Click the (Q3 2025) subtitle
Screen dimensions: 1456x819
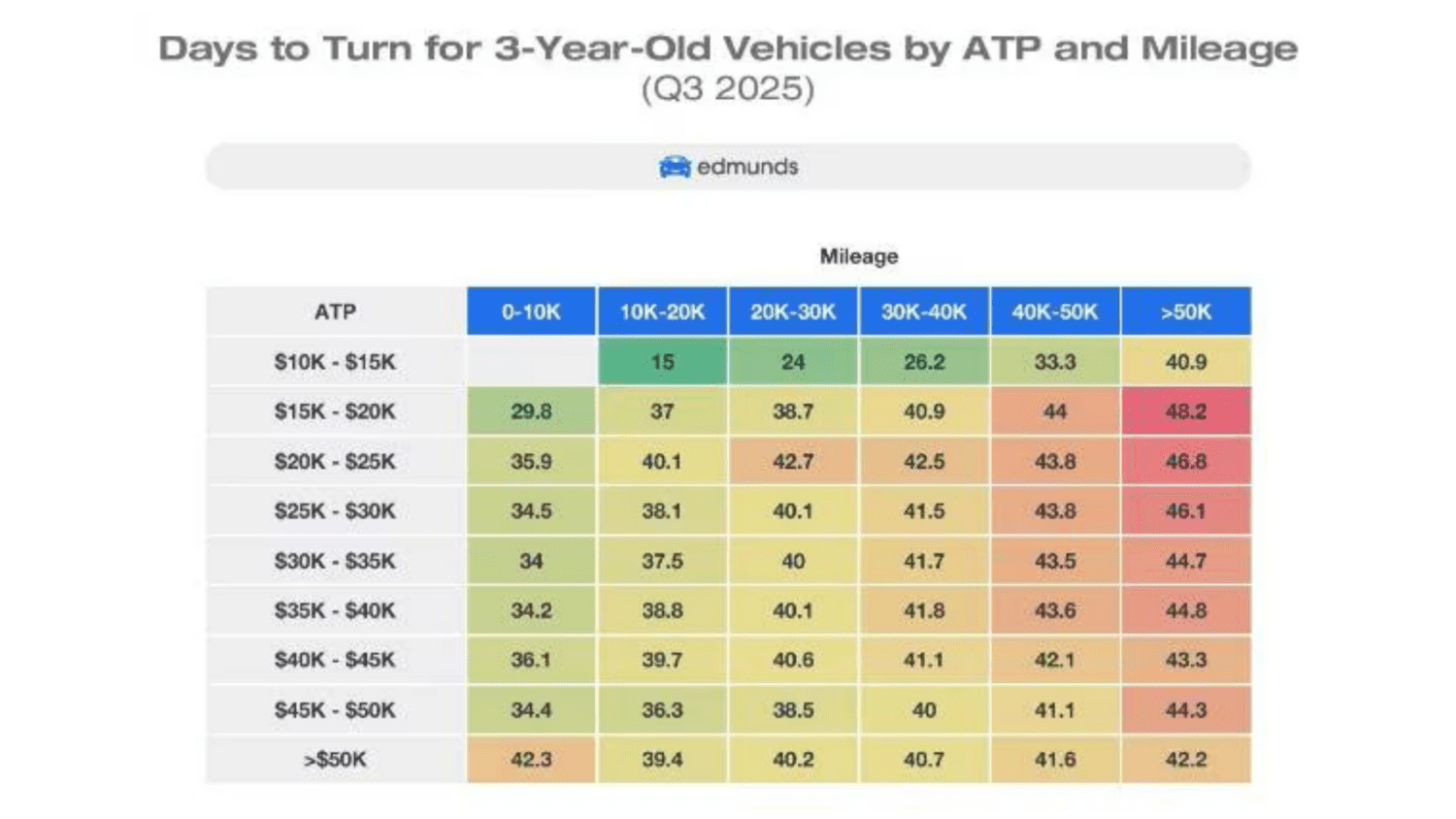(728, 89)
